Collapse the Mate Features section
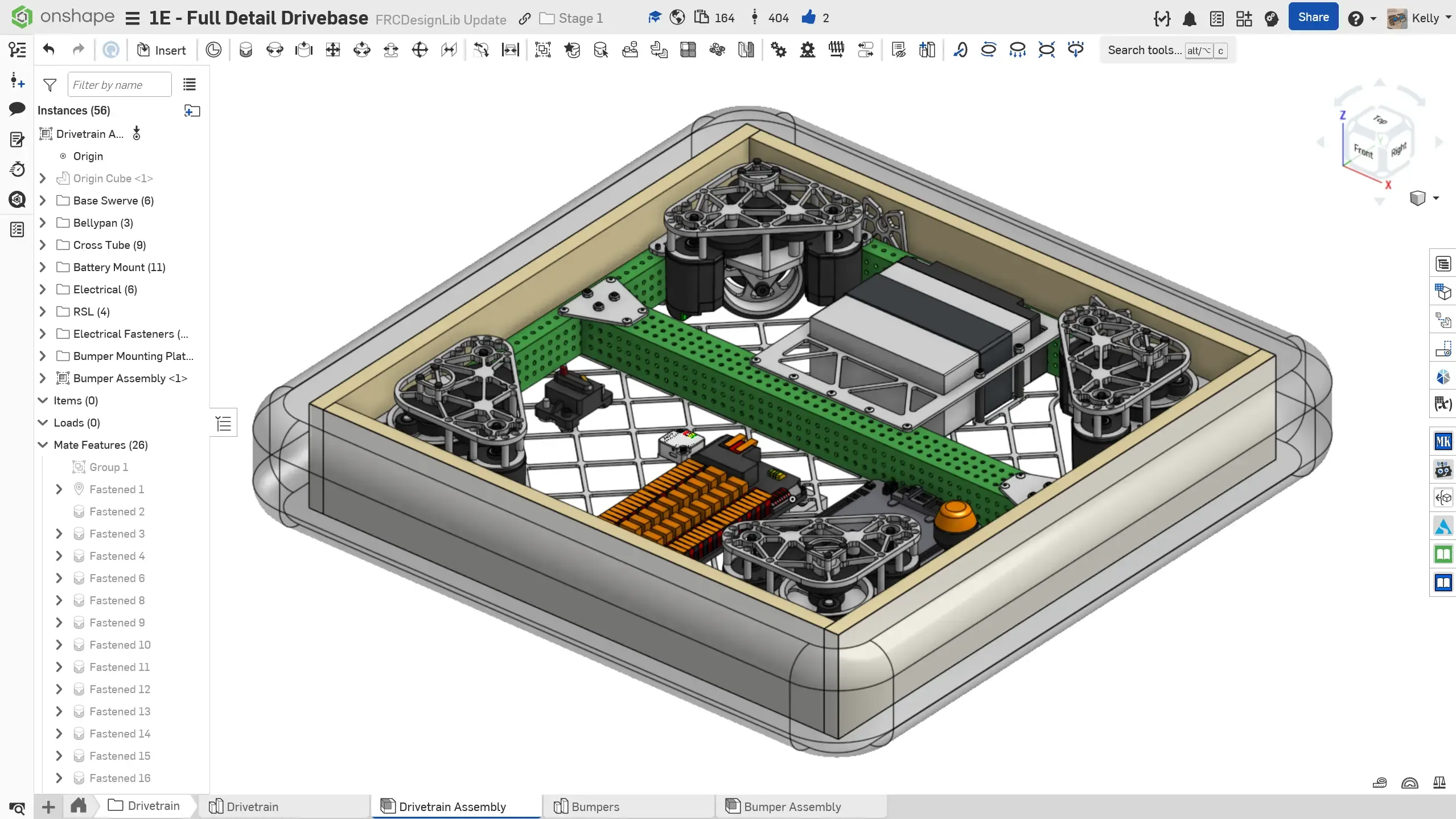This screenshot has width=1456, height=819. (43, 445)
